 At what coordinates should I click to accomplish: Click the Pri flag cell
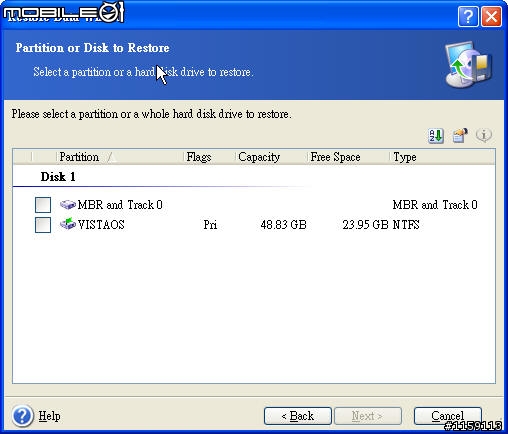tap(210, 225)
